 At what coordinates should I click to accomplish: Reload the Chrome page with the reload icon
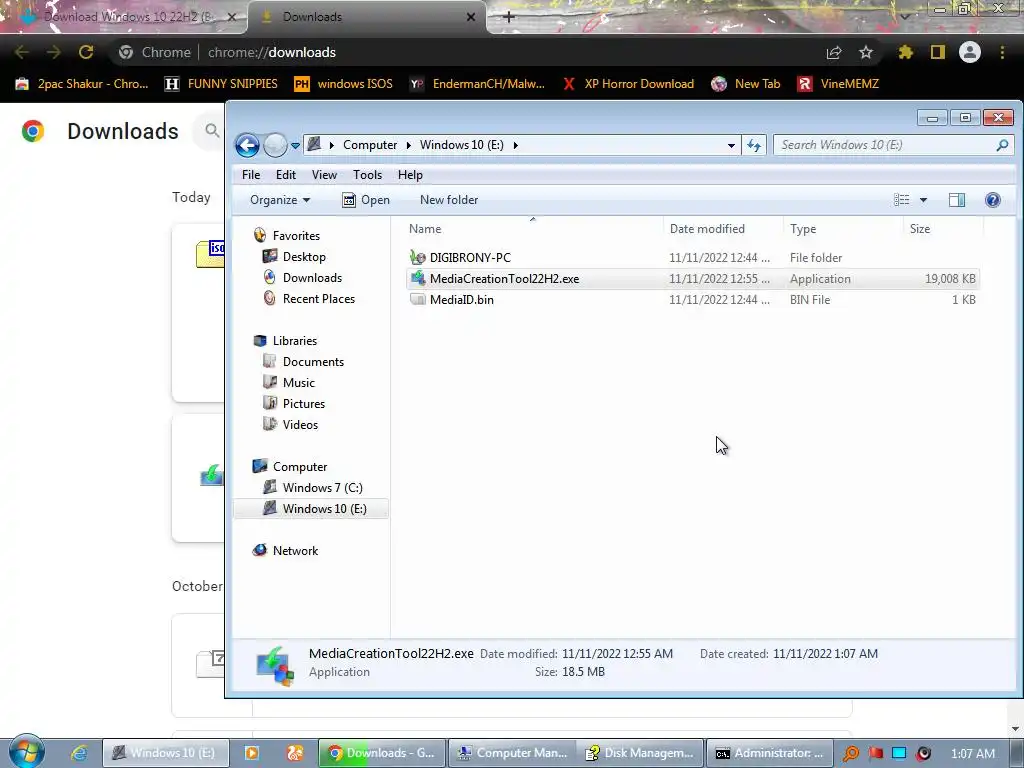(x=86, y=52)
